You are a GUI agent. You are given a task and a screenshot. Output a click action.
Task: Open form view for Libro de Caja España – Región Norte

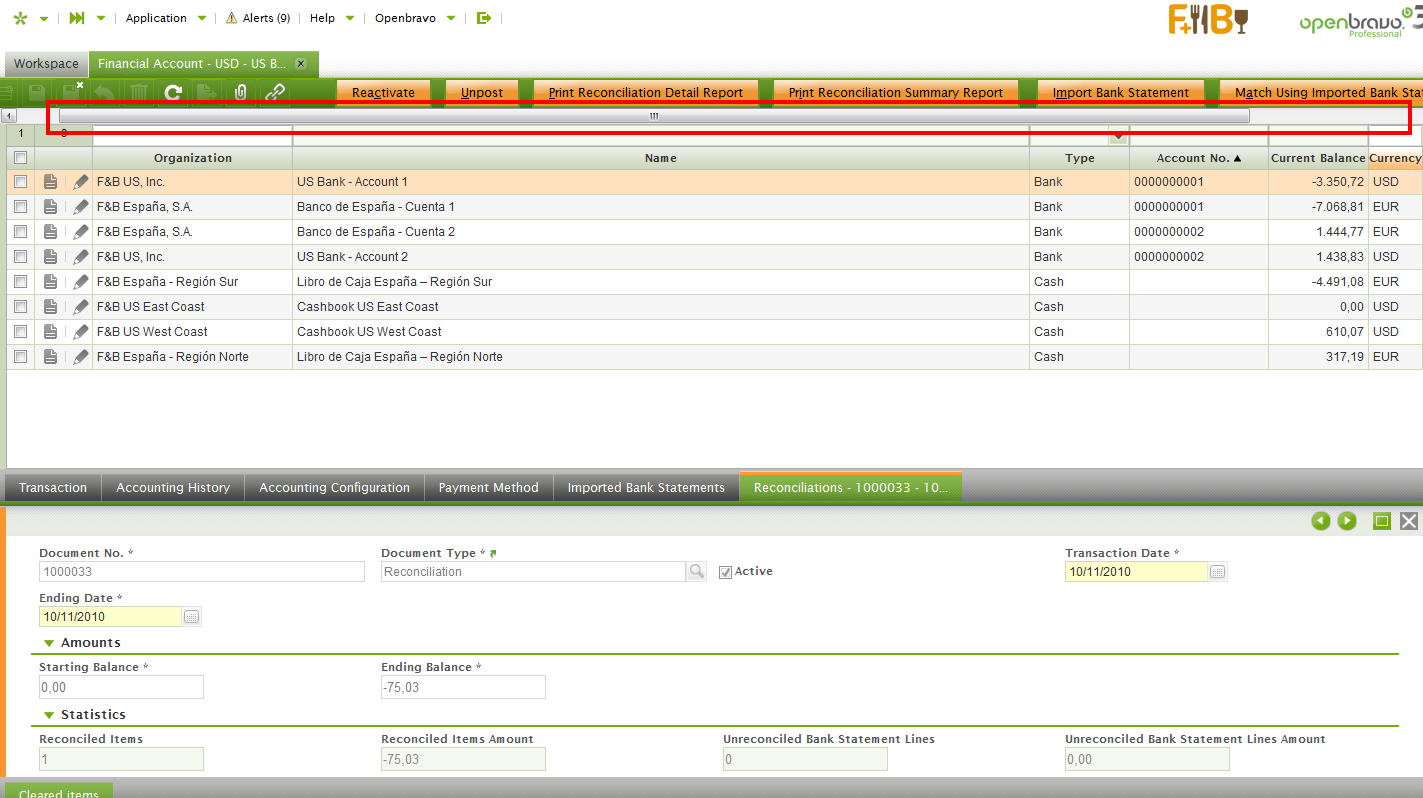51,357
